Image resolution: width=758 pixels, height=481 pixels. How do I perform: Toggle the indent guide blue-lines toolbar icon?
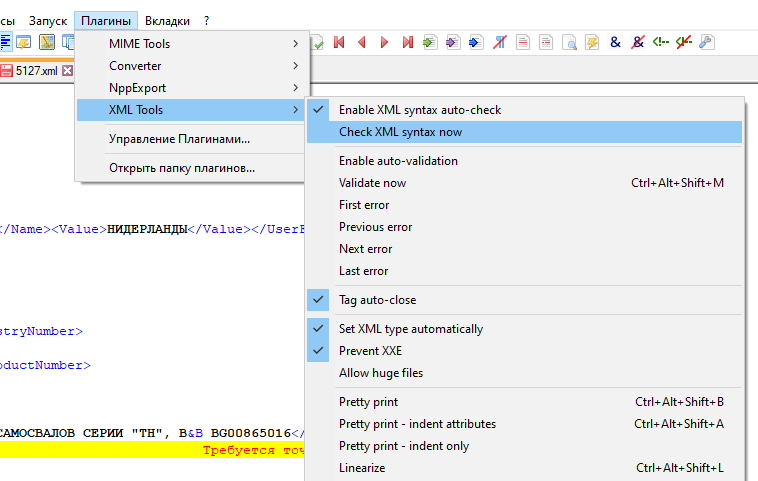click(5, 43)
